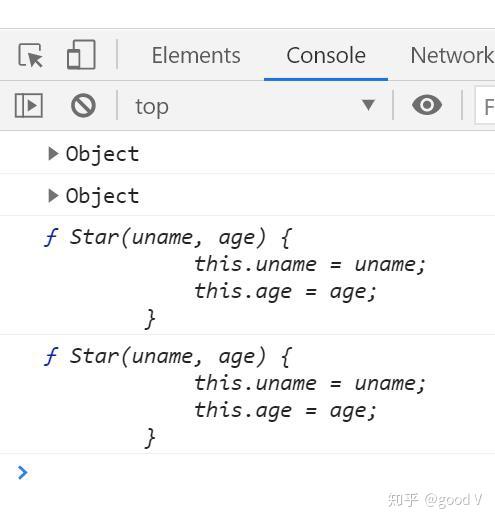This screenshot has width=495, height=523.
Task: Focus the console Filter field
Action: pos(485,106)
